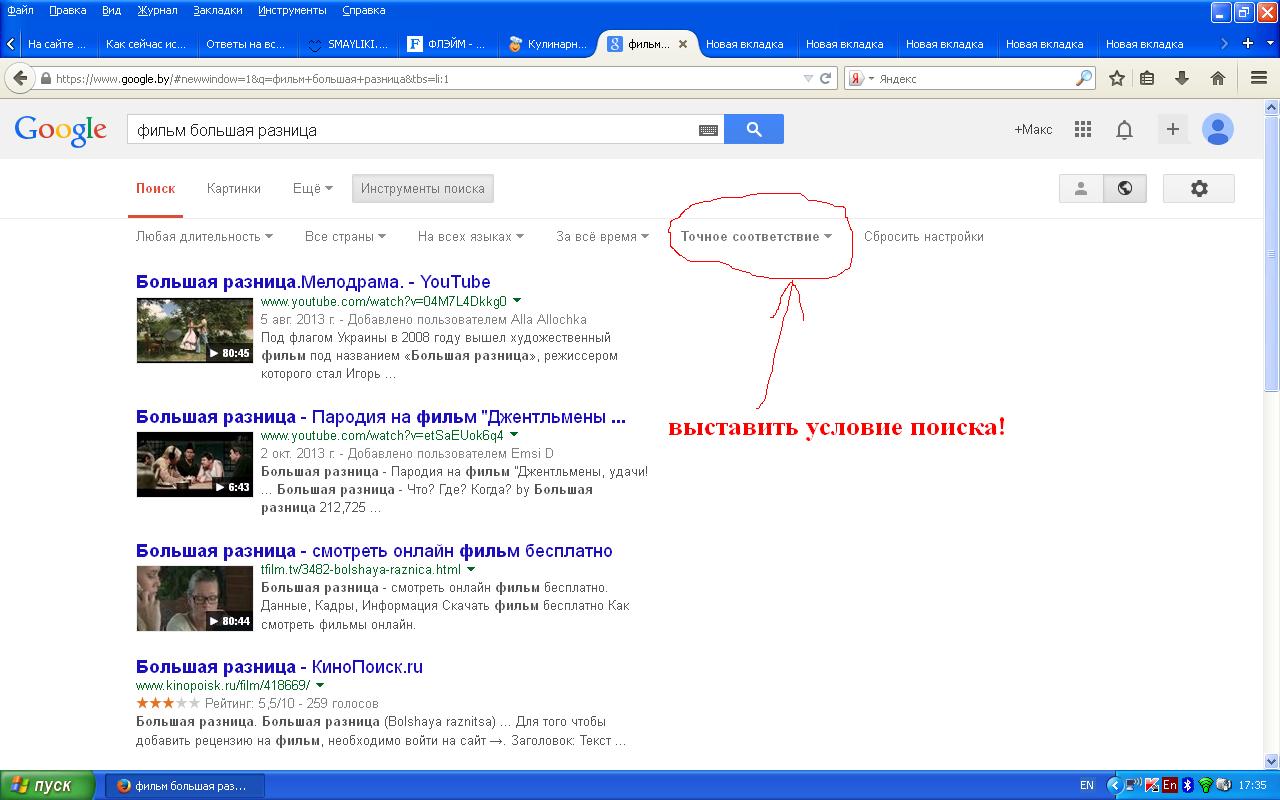The height and width of the screenshot is (800, 1280).
Task: Open the Файл menu
Action: (20, 10)
